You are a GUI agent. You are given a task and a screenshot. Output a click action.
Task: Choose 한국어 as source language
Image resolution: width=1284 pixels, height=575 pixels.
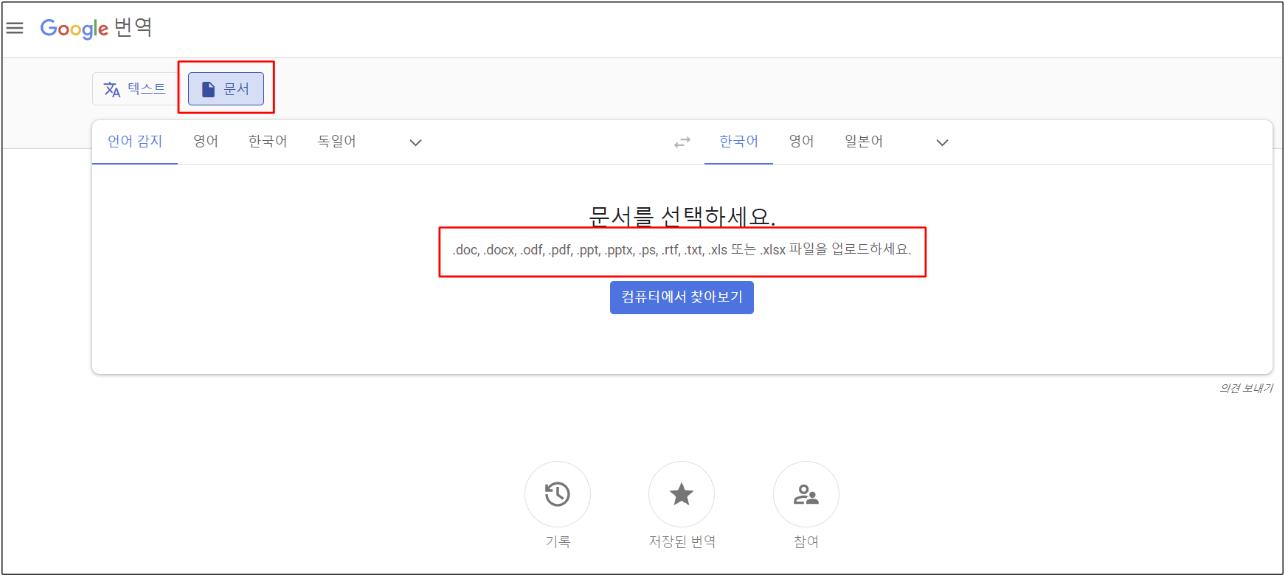click(x=268, y=142)
